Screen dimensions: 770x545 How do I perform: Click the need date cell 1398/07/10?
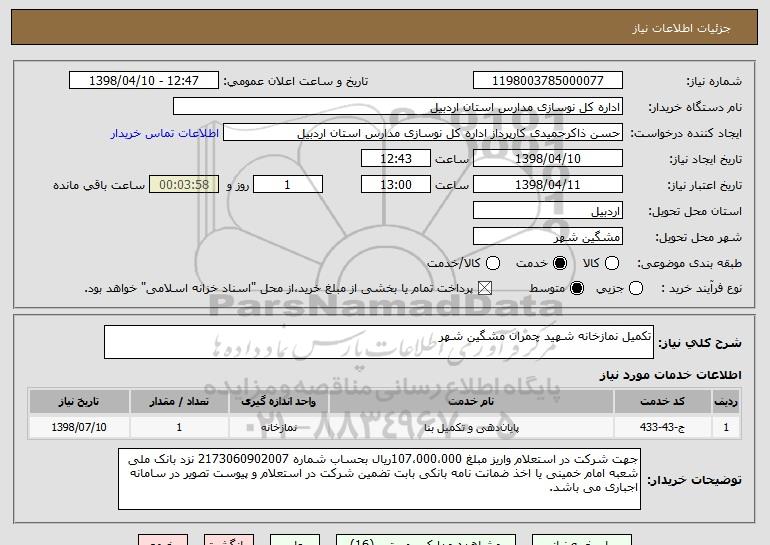pos(79,427)
